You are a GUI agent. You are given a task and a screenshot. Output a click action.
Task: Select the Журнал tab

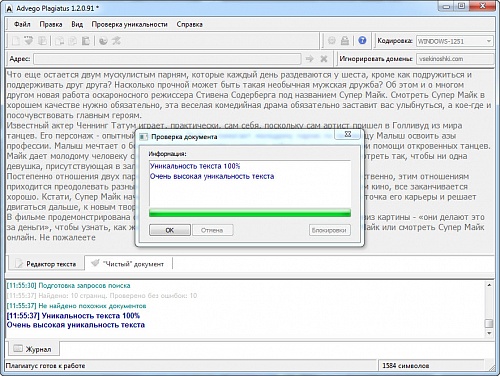(33, 349)
